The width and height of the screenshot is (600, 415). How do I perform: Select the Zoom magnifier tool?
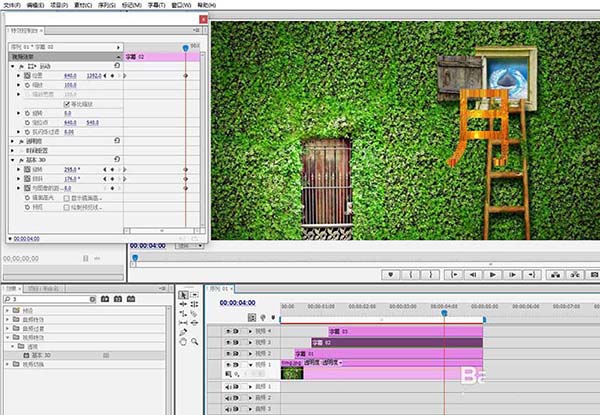(194, 342)
